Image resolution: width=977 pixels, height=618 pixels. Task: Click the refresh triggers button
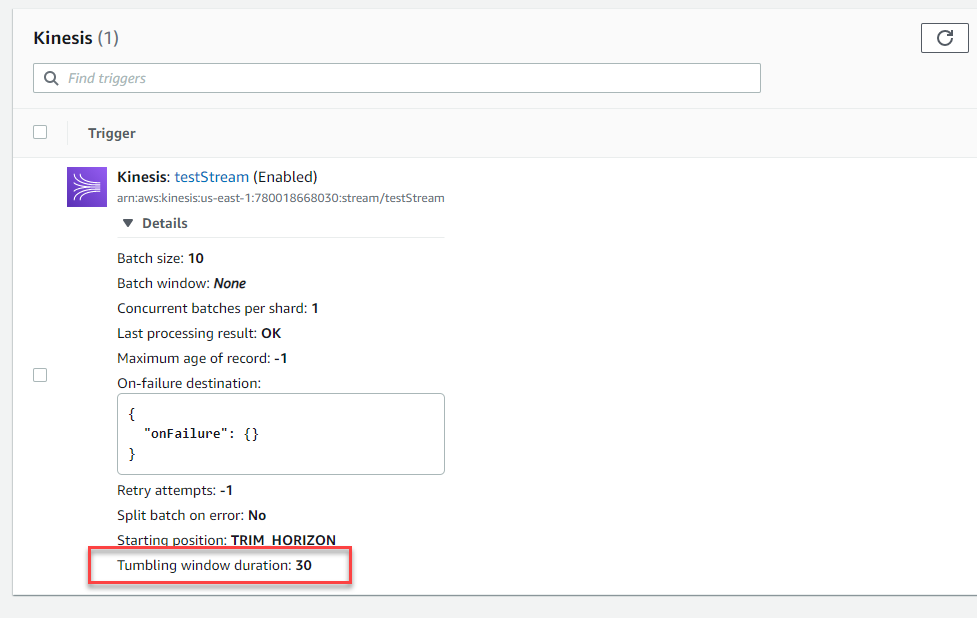coord(945,38)
